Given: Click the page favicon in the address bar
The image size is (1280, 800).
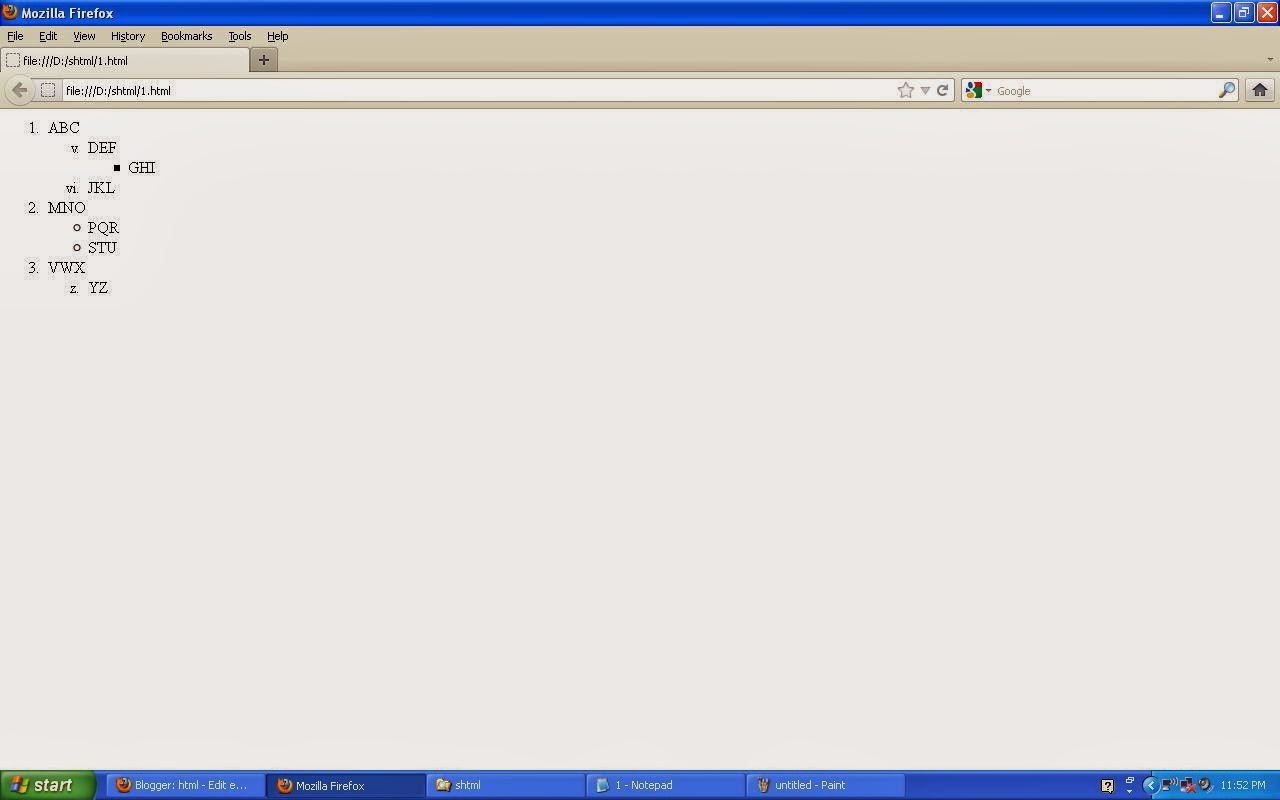Looking at the screenshot, I should [x=47, y=90].
